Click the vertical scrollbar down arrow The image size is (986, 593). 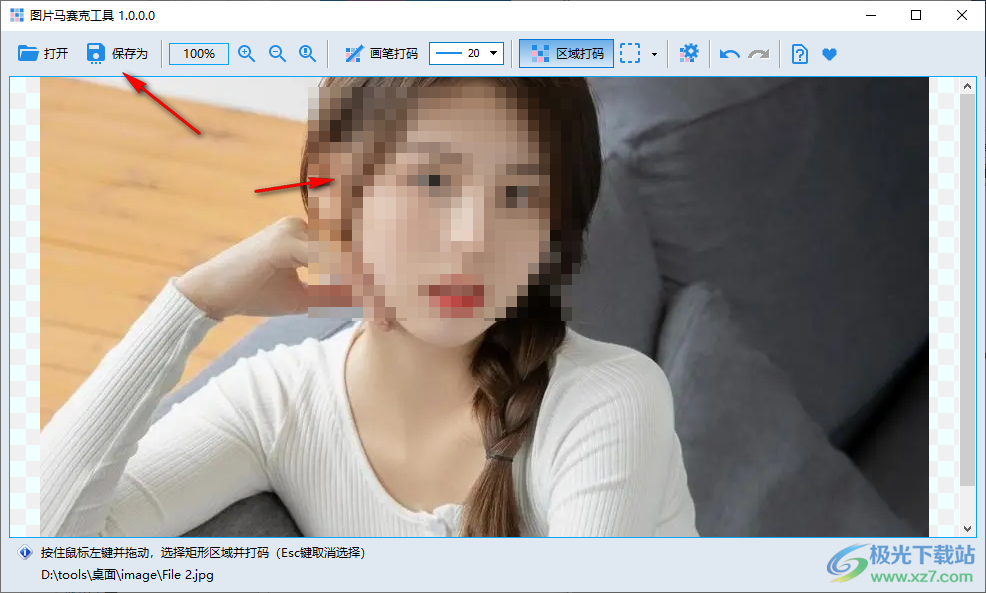coord(967,529)
